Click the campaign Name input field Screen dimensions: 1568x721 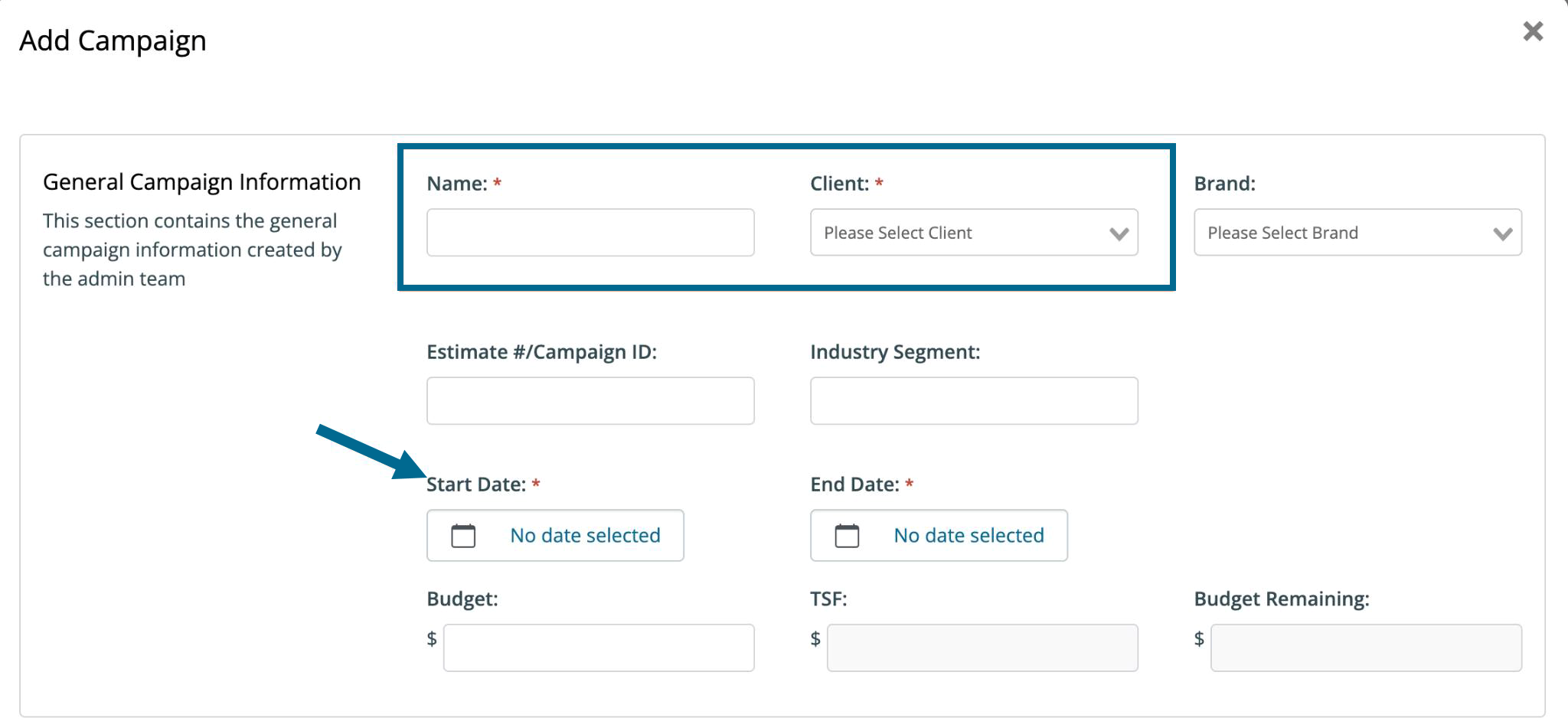pos(590,233)
